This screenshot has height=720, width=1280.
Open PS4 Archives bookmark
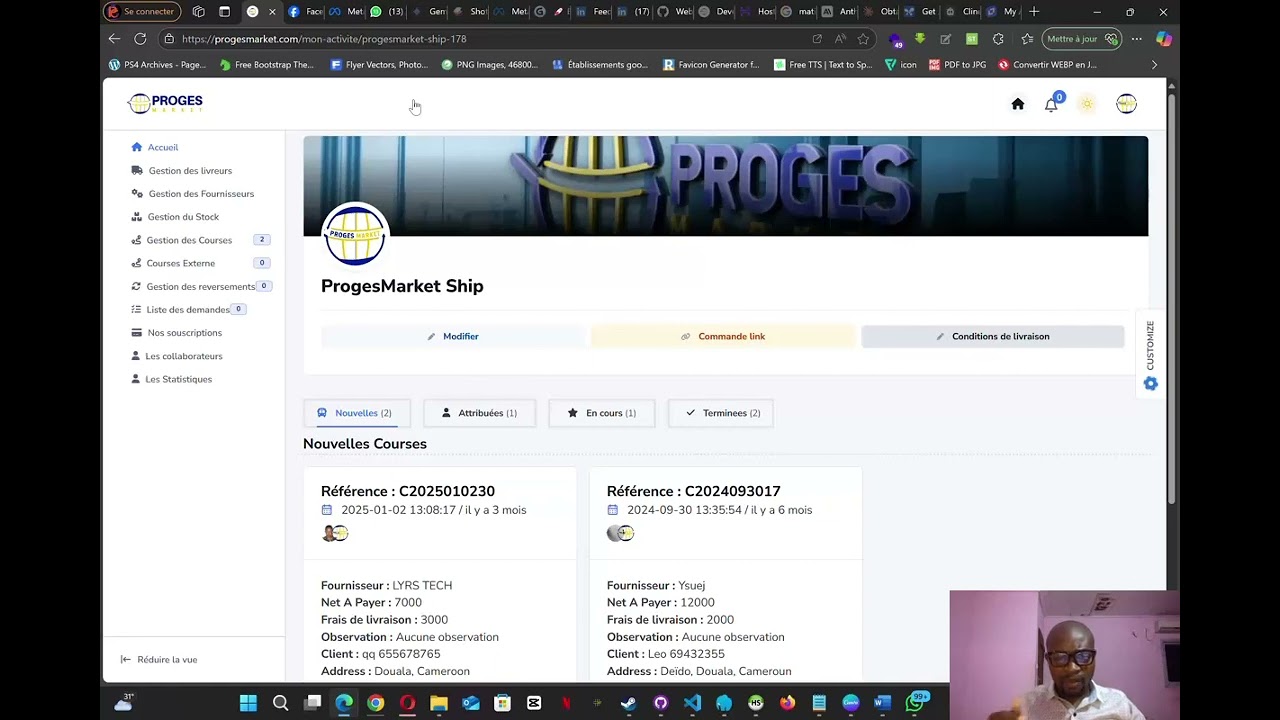158,65
